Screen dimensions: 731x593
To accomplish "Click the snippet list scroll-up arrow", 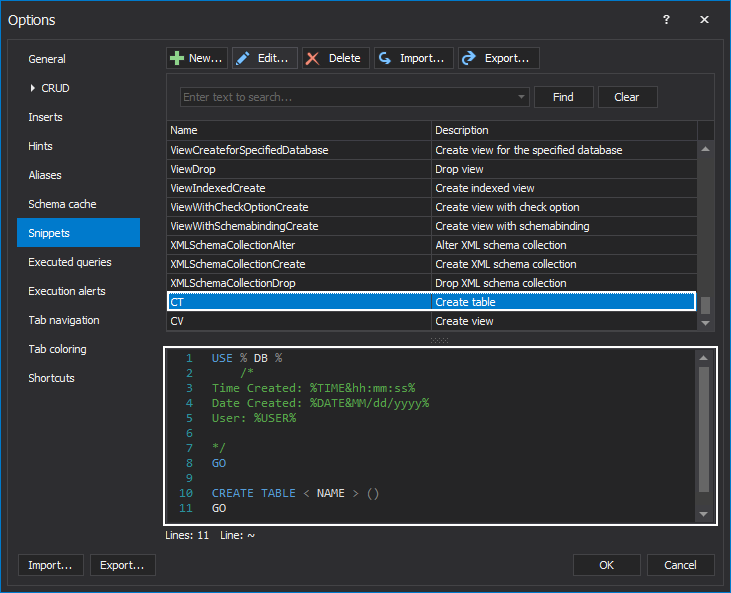I will 705,150.
